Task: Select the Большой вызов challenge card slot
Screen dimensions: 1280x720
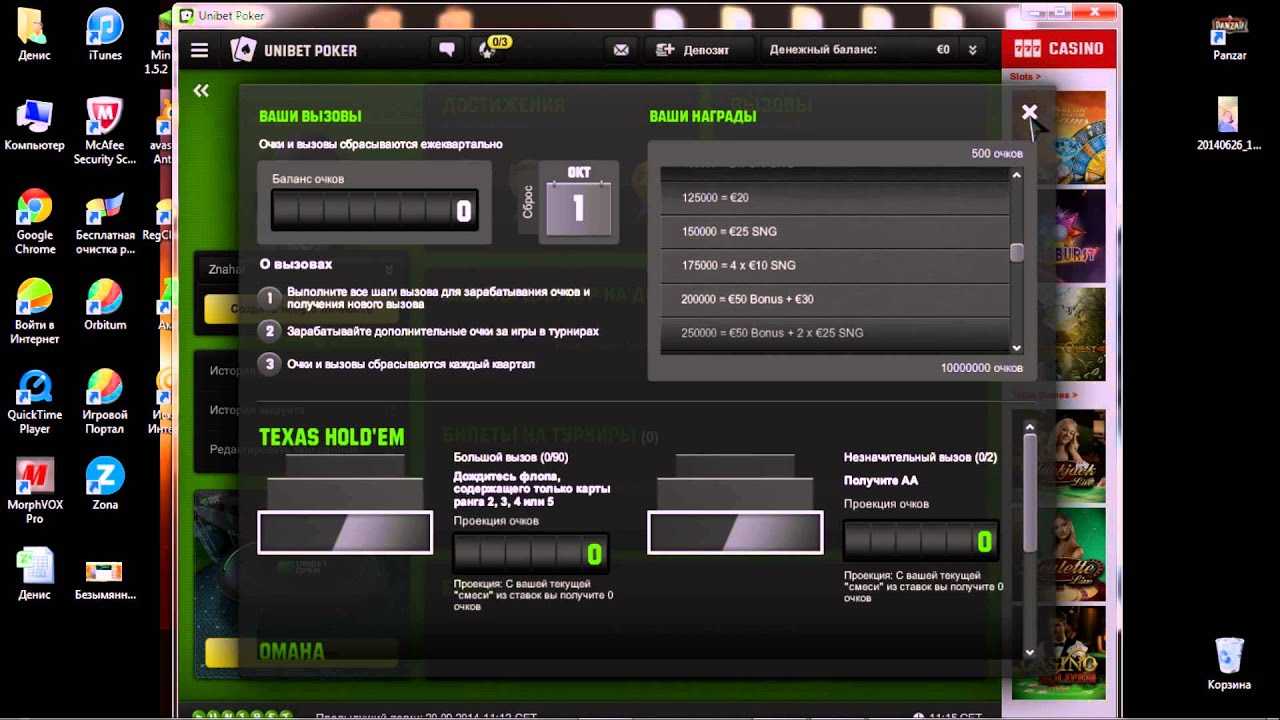Action: click(x=345, y=532)
